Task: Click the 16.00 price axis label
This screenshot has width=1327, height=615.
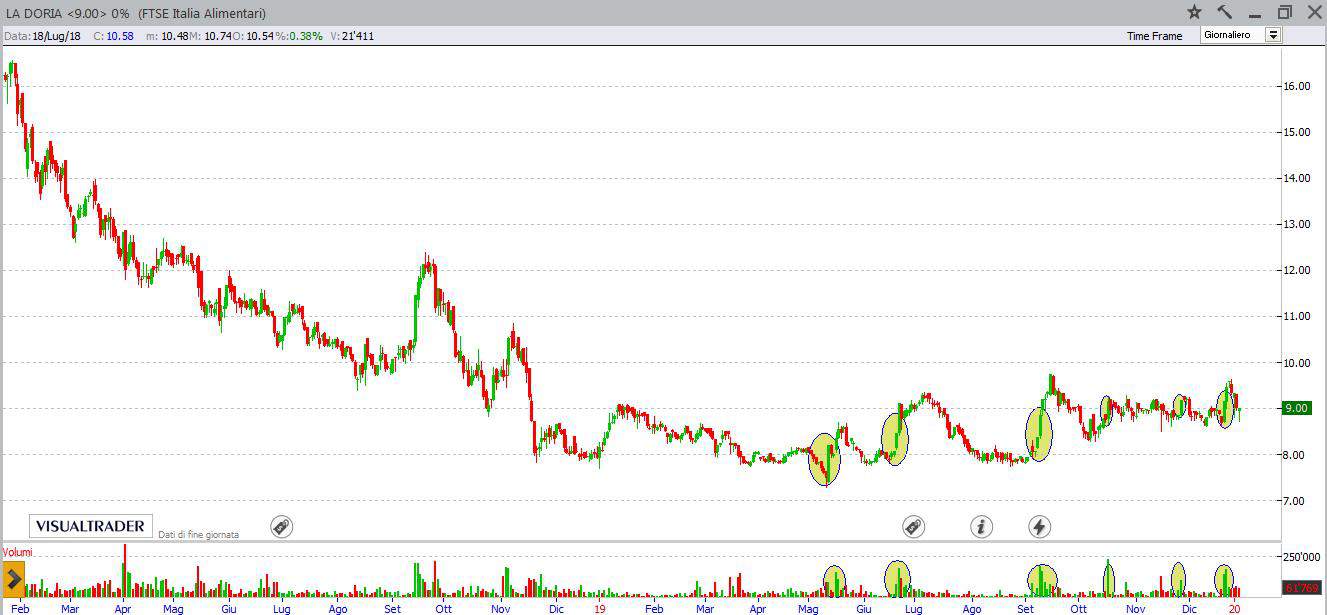Action: tap(1297, 86)
